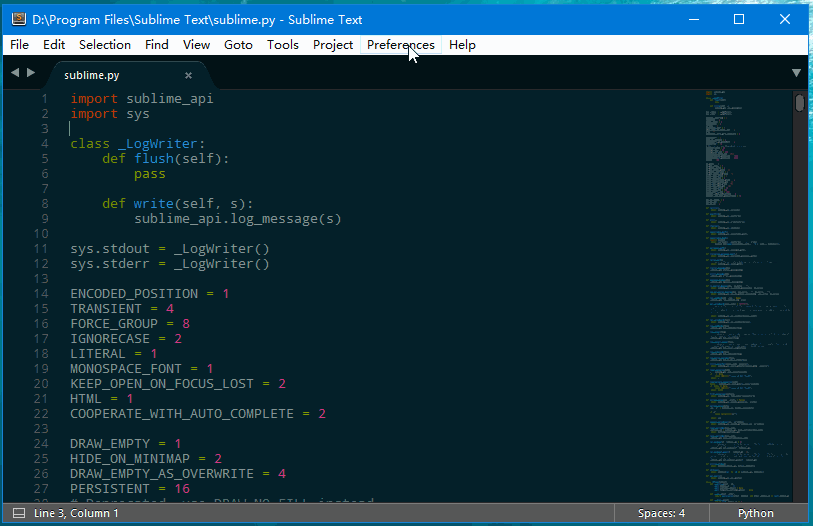The image size is (813, 526).
Task: Open the Find menu
Action: pos(157,45)
